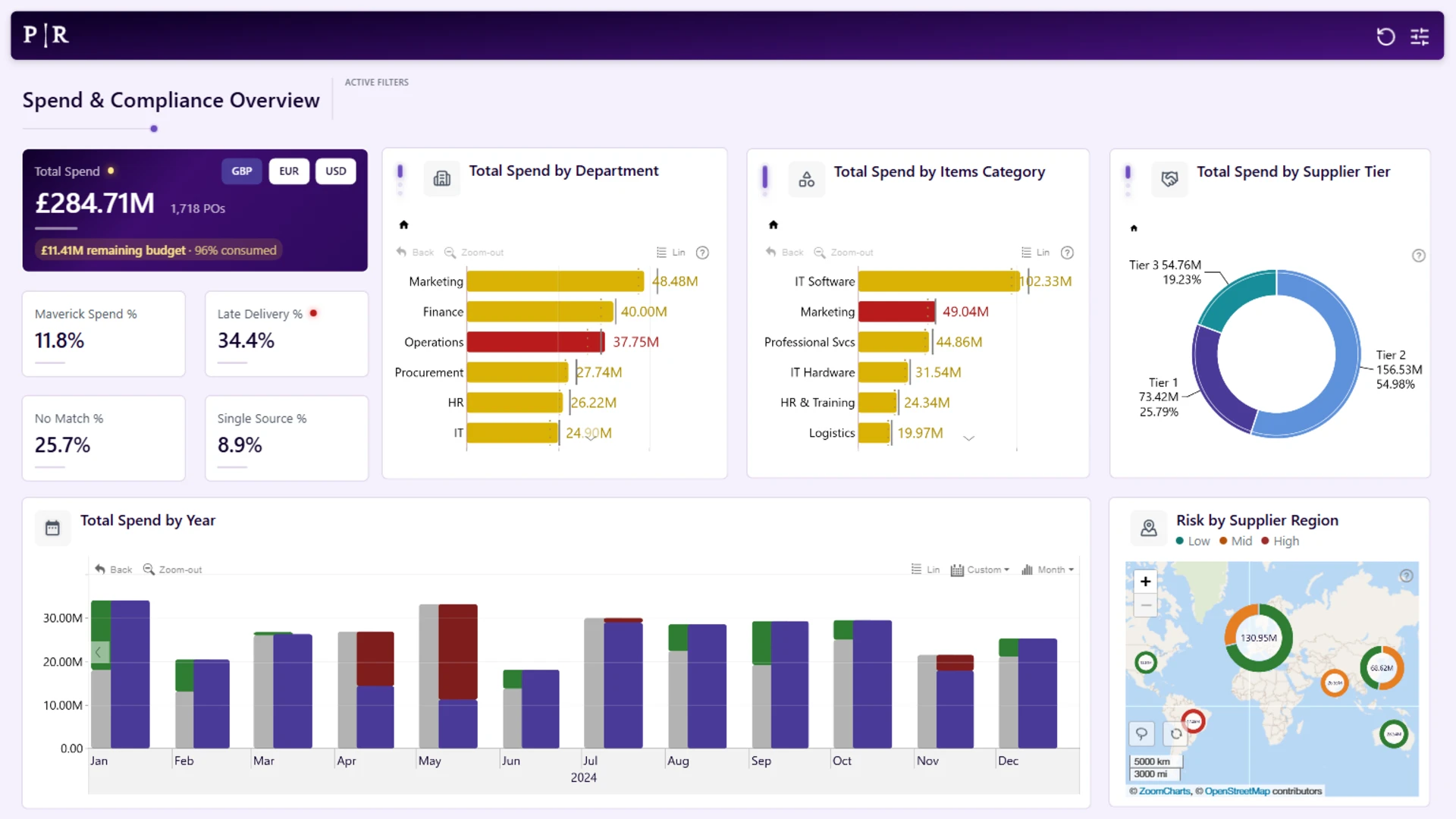
Task: Open the filter settings icon in the header
Action: click(x=1420, y=36)
